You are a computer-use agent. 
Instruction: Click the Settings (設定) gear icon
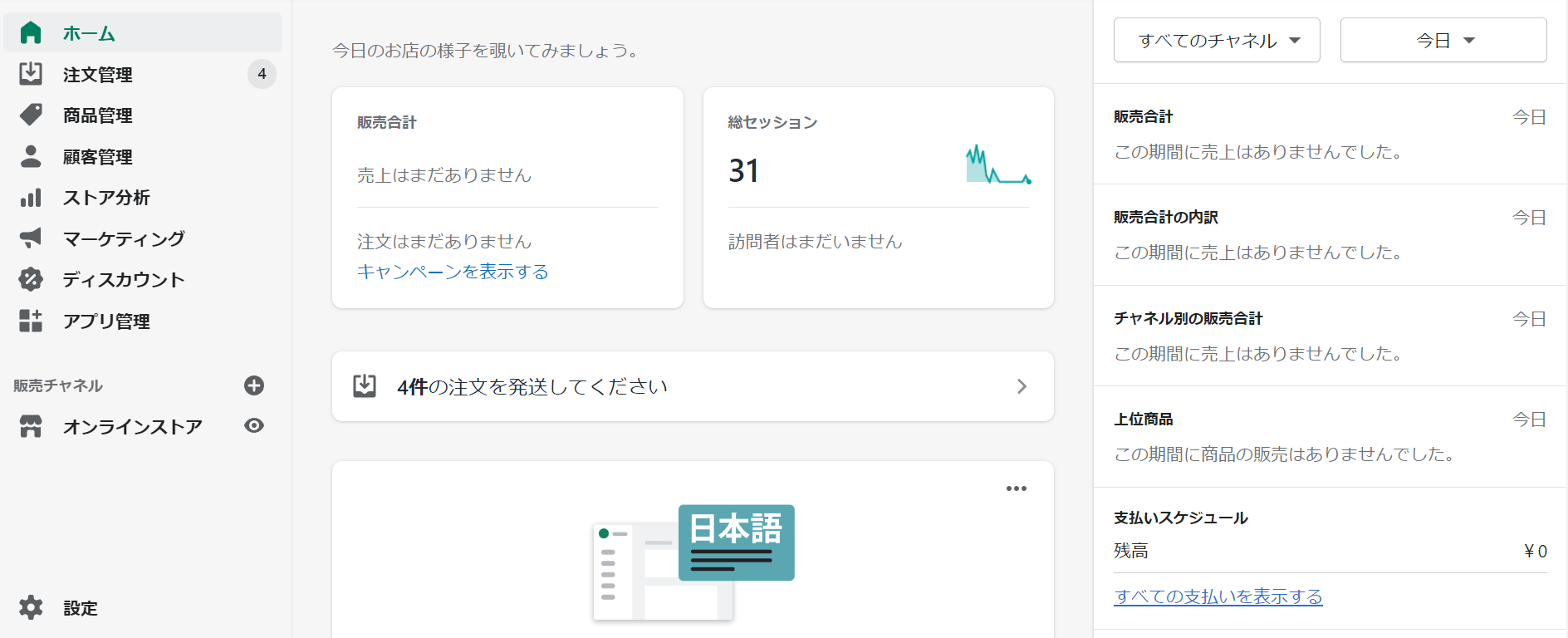point(31,608)
